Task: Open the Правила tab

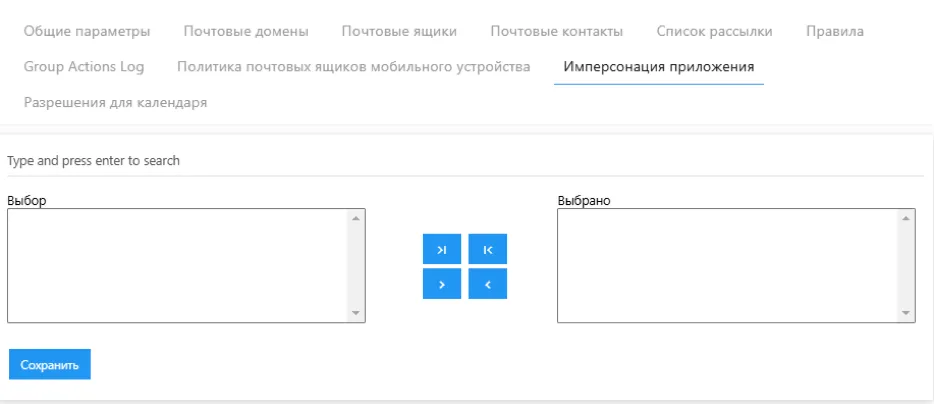Action: (835, 32)
